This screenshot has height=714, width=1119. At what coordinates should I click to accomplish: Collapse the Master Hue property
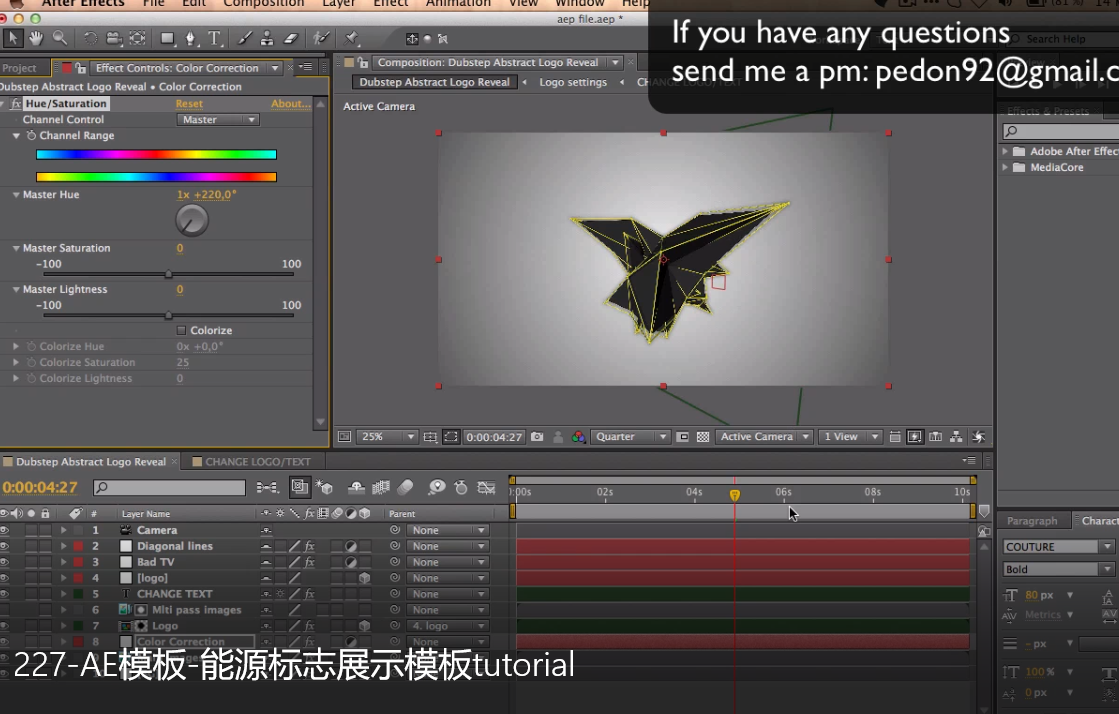(16, 194)
